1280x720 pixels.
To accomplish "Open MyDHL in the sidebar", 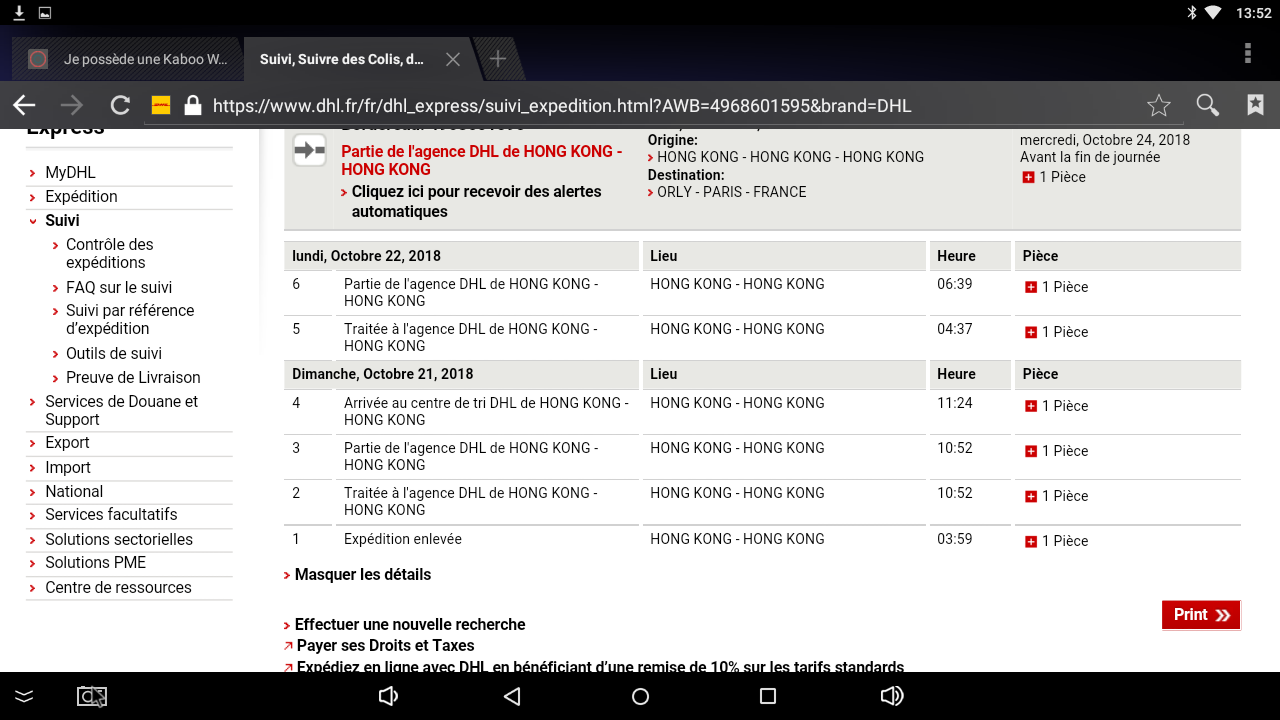I will click(x=70, y=173).
